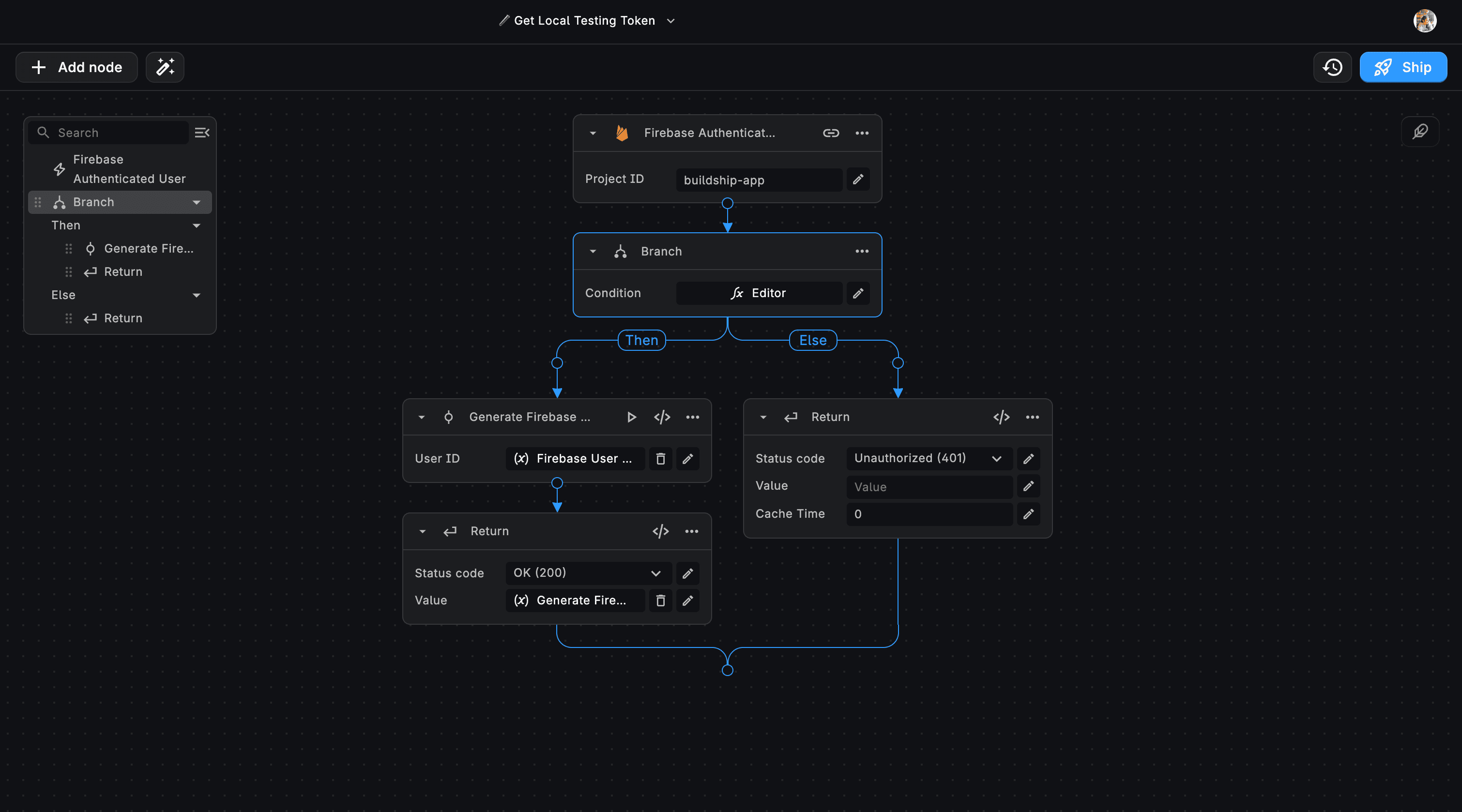Collapse Branch arrow in the outline
Screen dimensions: 1462x812
pos(197,203)
